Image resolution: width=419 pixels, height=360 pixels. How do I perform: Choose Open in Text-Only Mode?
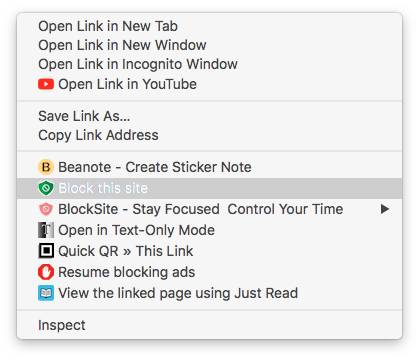(209, 230)
